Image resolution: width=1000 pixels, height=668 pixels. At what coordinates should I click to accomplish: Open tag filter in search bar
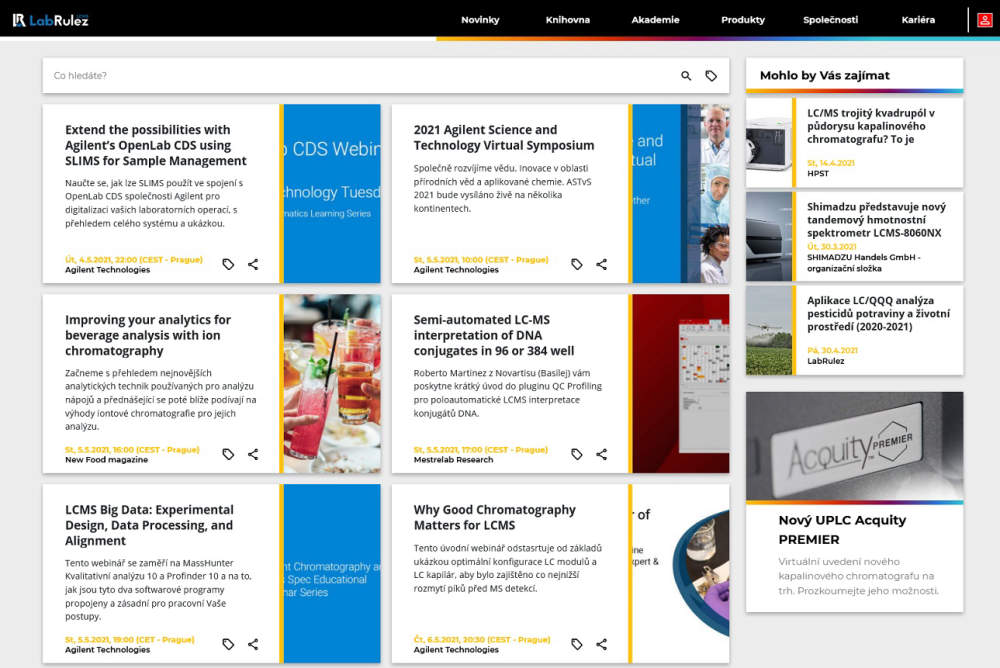[711, 76]
